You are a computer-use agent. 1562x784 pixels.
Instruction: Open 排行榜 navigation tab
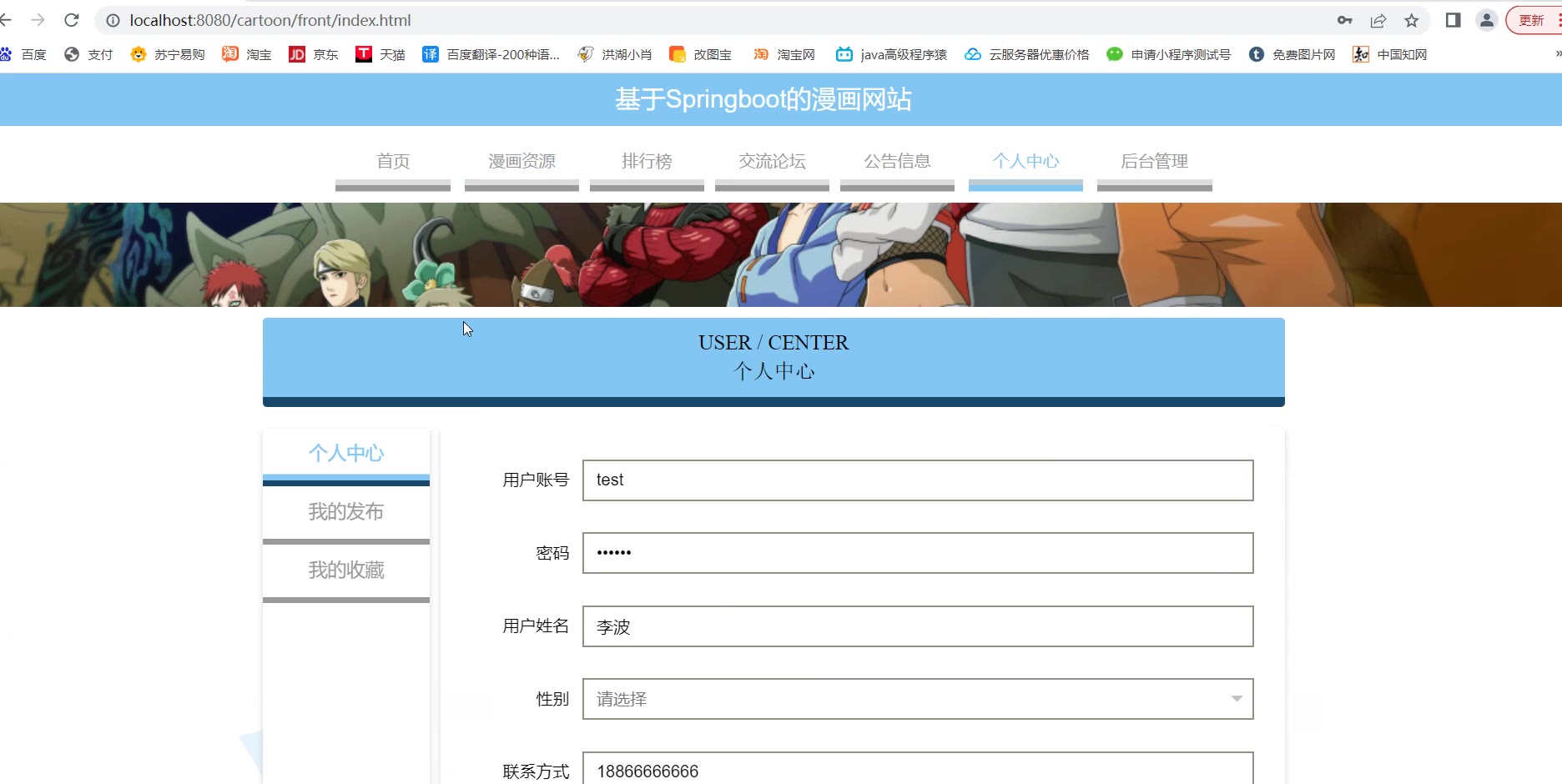tap(647, 162)
